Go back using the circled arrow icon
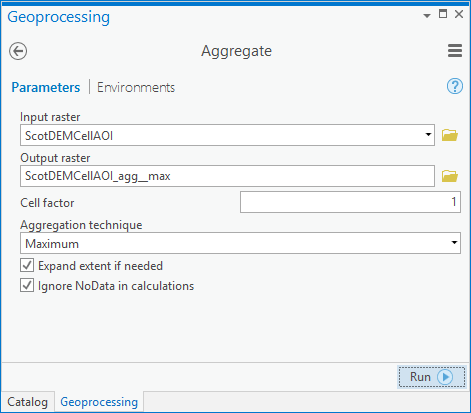Screen dimensions: 471x413 [18, 51]
